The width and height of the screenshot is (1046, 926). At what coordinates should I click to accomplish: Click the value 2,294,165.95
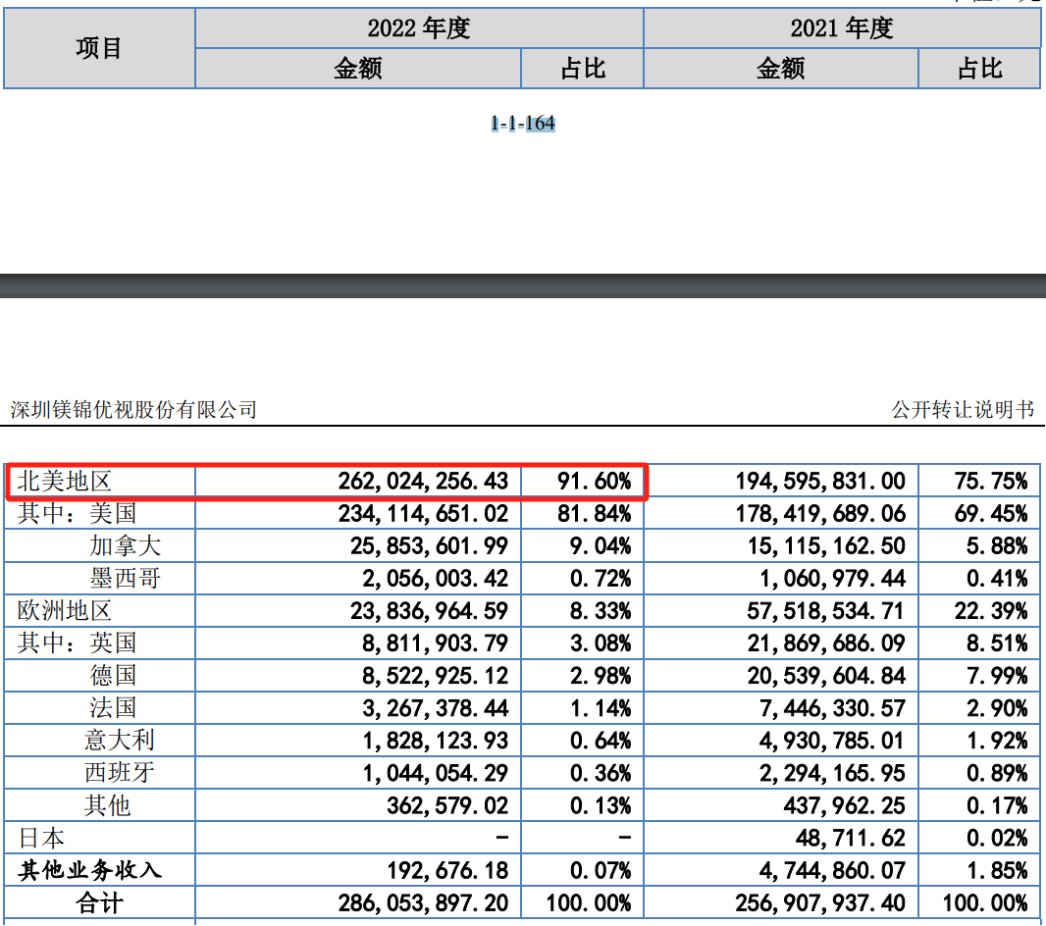pyautogui.click(x=833, y=773)
